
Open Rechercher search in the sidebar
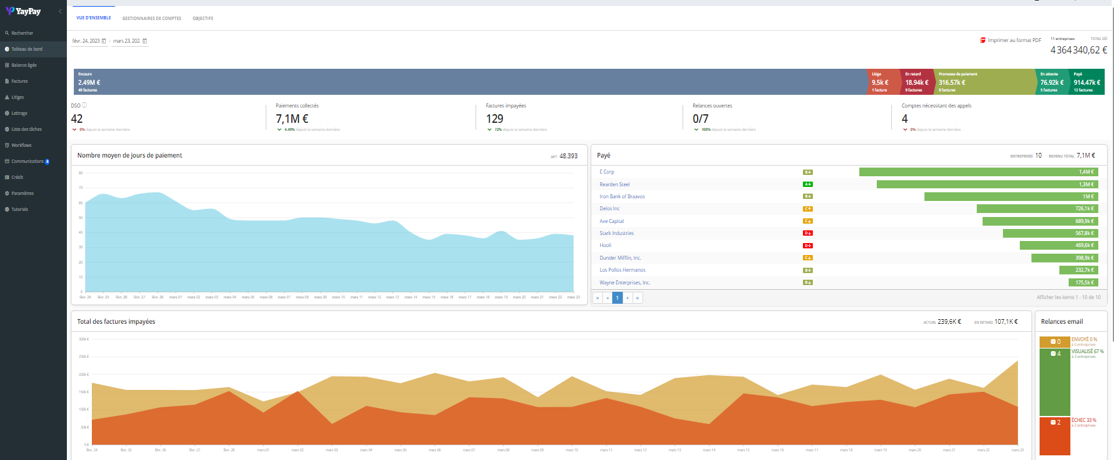pyautogui.click(x=20, y=33)
